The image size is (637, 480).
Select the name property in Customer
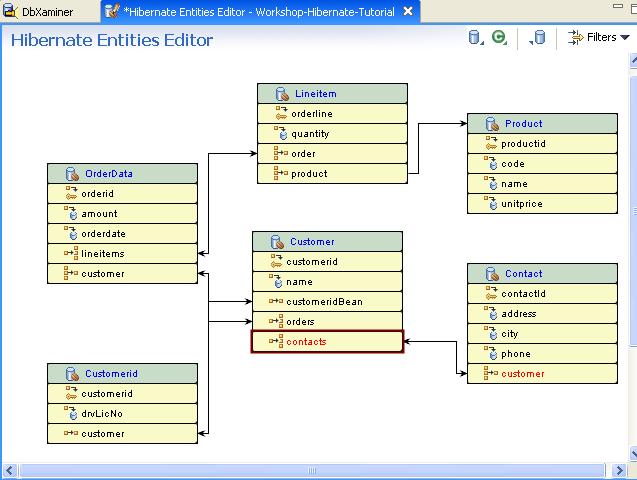coord(327,281)
